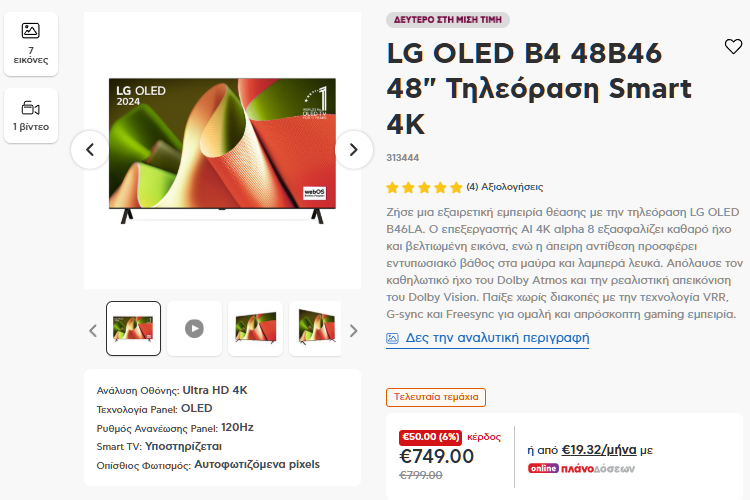Image resolution: width=750 pixels, height=500 pixels.
Task: Show next product image in main viewer
Action: [353, 150]
